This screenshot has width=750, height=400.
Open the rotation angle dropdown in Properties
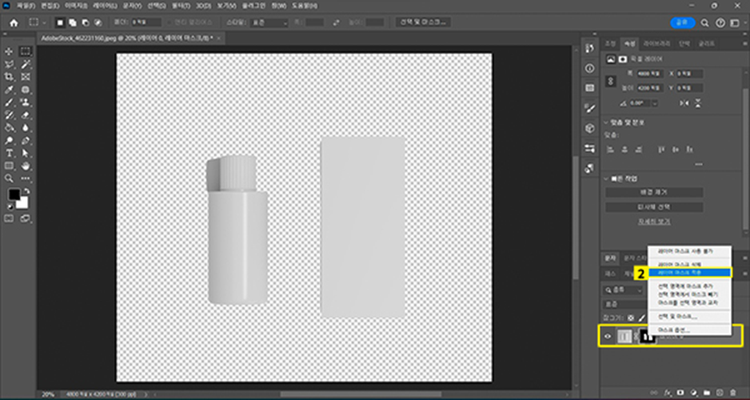654,103
